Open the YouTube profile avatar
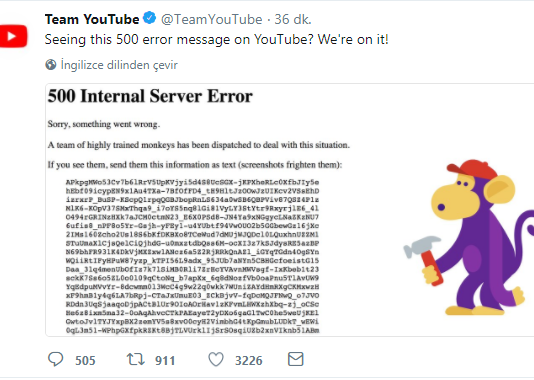Image resolution: width=534 pixels, height=380 pixels. [13, 36]
